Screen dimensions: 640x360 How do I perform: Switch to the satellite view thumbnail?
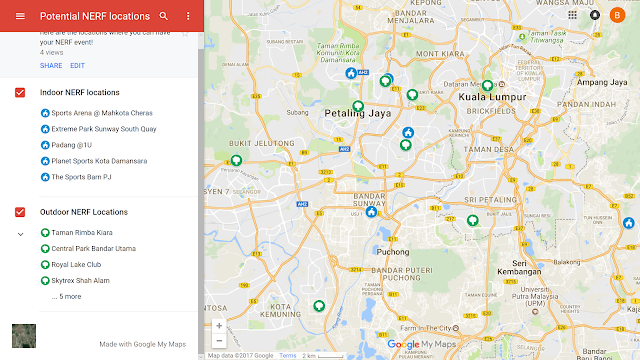(x=24, y=336)
